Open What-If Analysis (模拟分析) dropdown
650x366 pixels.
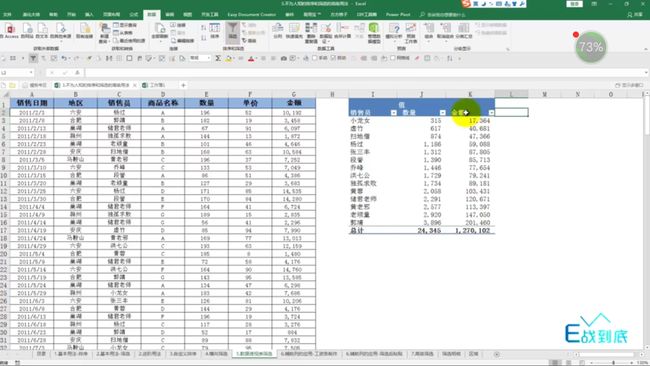coord(394,31)
